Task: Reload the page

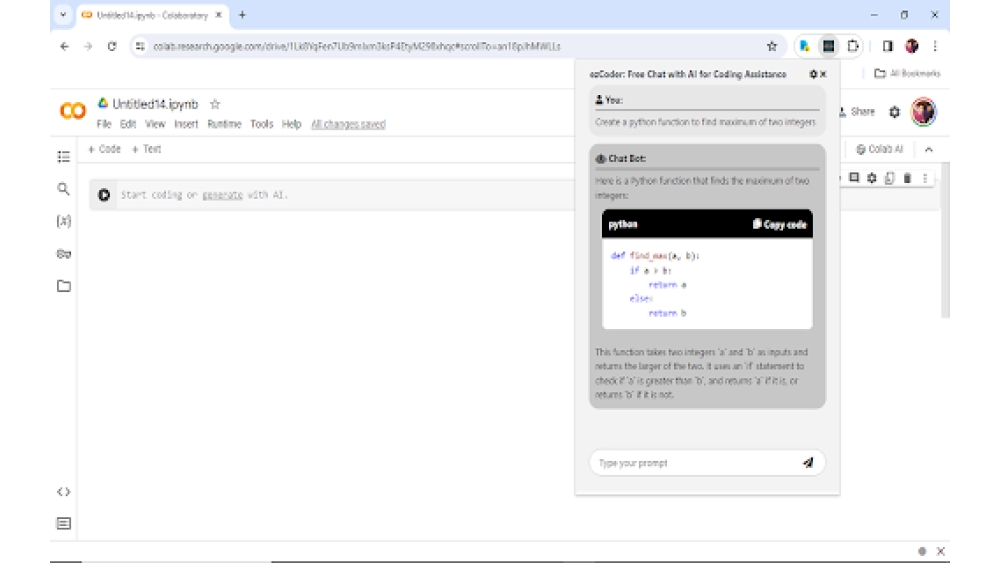Action: pos(112,46)
